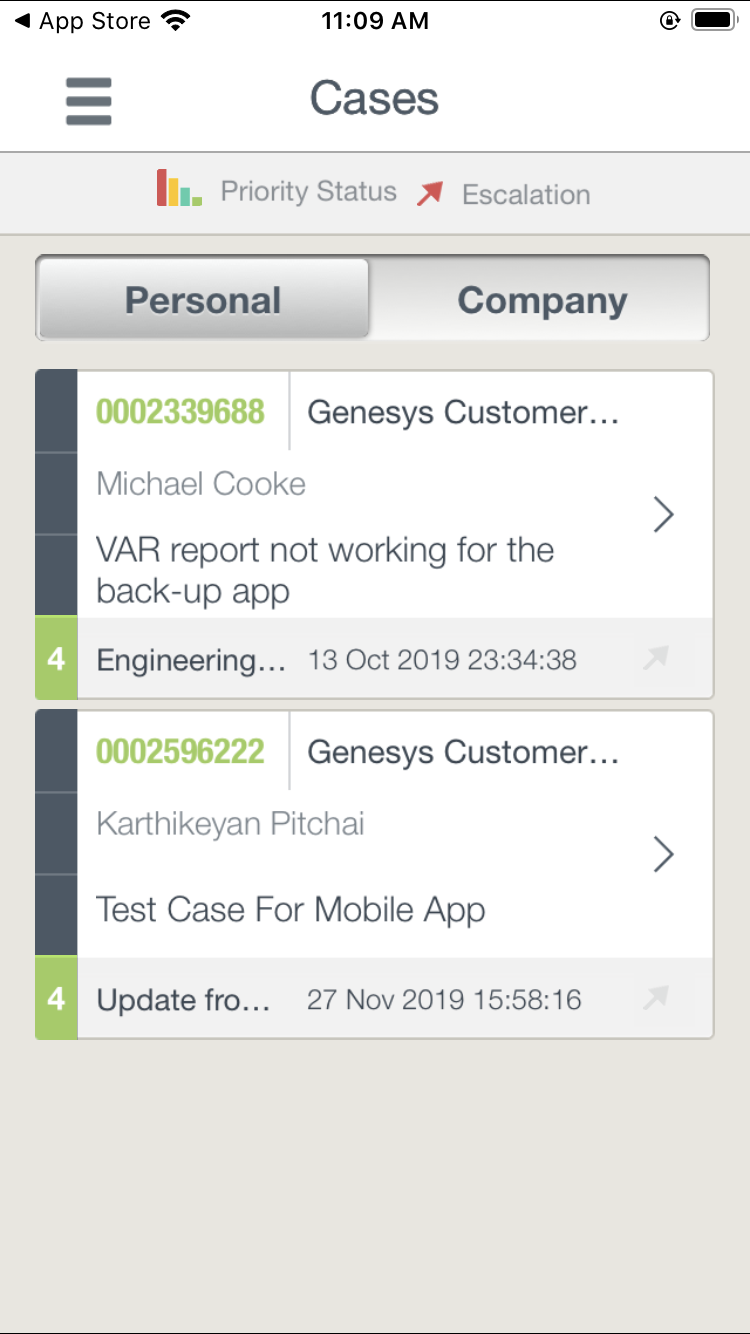Image resolution: width=750 pixels, height=1334 pixels.
Task: Open case number 0002596222
Action: pos(181,752)
